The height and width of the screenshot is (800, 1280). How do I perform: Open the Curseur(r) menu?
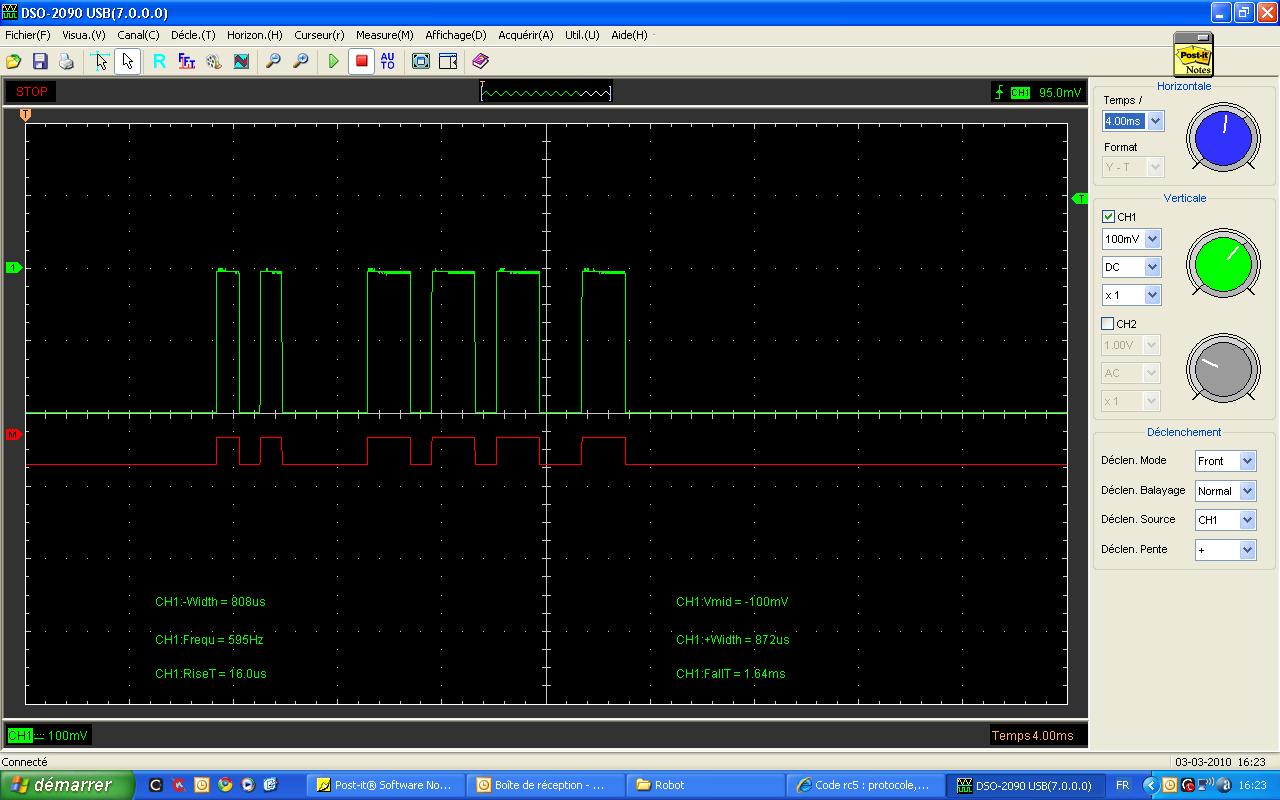pyautogui.click(x=319, y=35)
